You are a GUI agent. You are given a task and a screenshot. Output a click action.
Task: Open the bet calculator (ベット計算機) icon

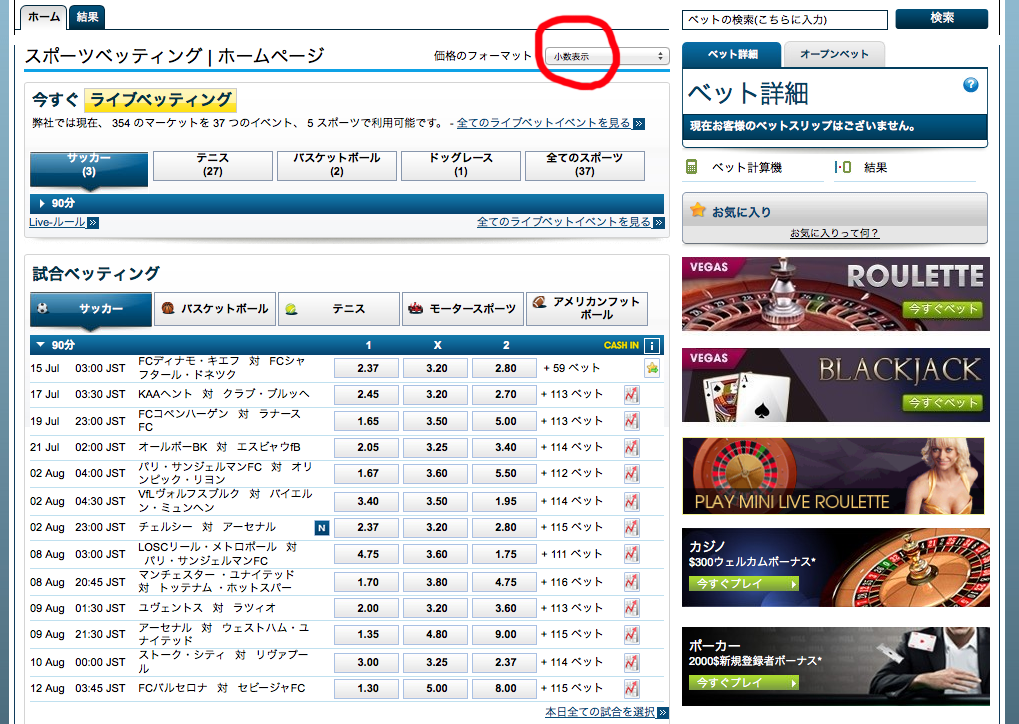(x=691, y=167)
